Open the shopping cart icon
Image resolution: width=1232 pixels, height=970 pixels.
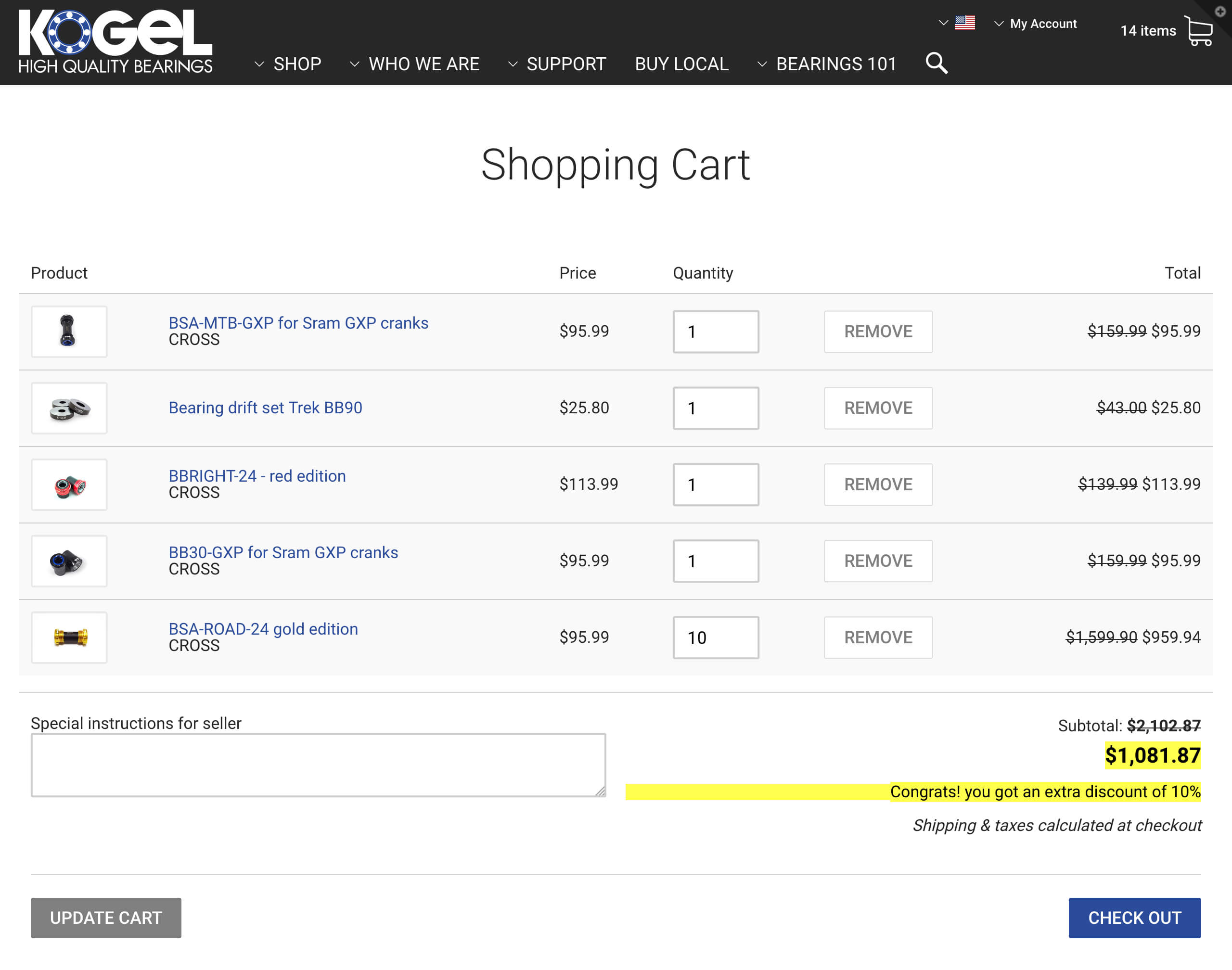(x=1198, y=31)
